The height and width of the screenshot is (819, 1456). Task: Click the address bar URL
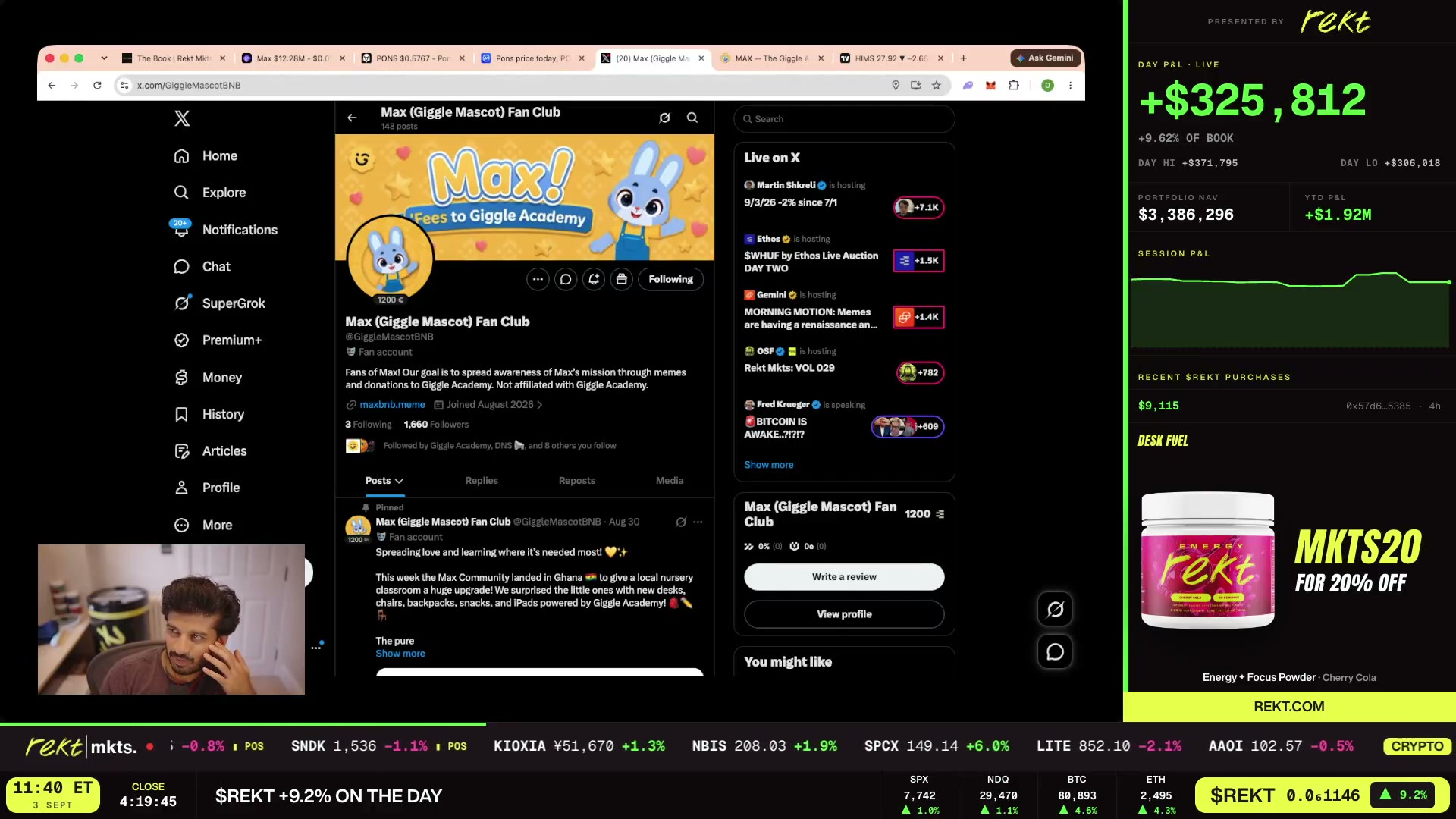189,86
